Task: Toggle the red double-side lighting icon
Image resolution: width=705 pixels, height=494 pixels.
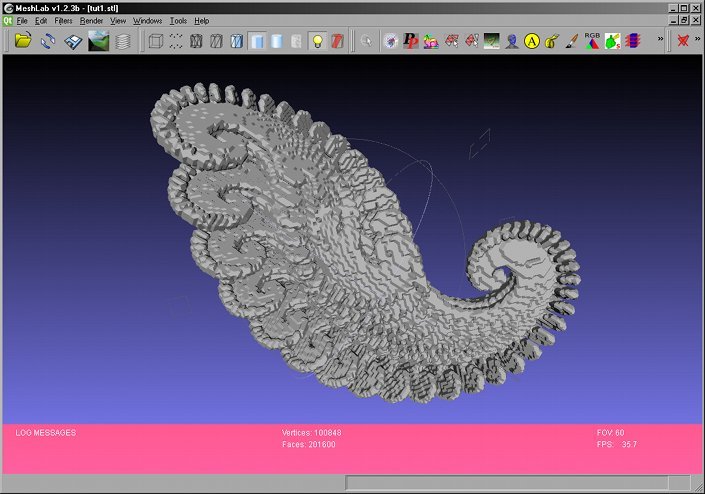Action: point(339,41)
